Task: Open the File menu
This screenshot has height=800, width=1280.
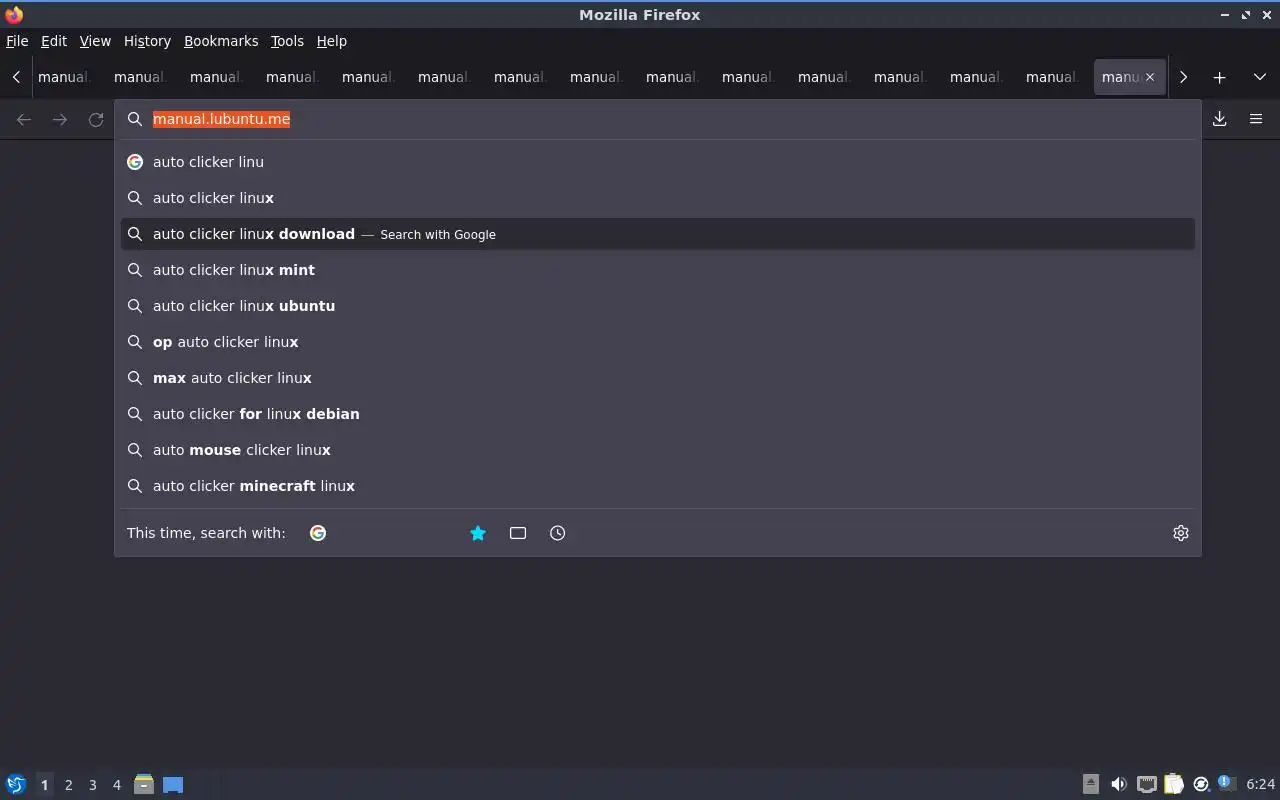Action: coord(17,41)
